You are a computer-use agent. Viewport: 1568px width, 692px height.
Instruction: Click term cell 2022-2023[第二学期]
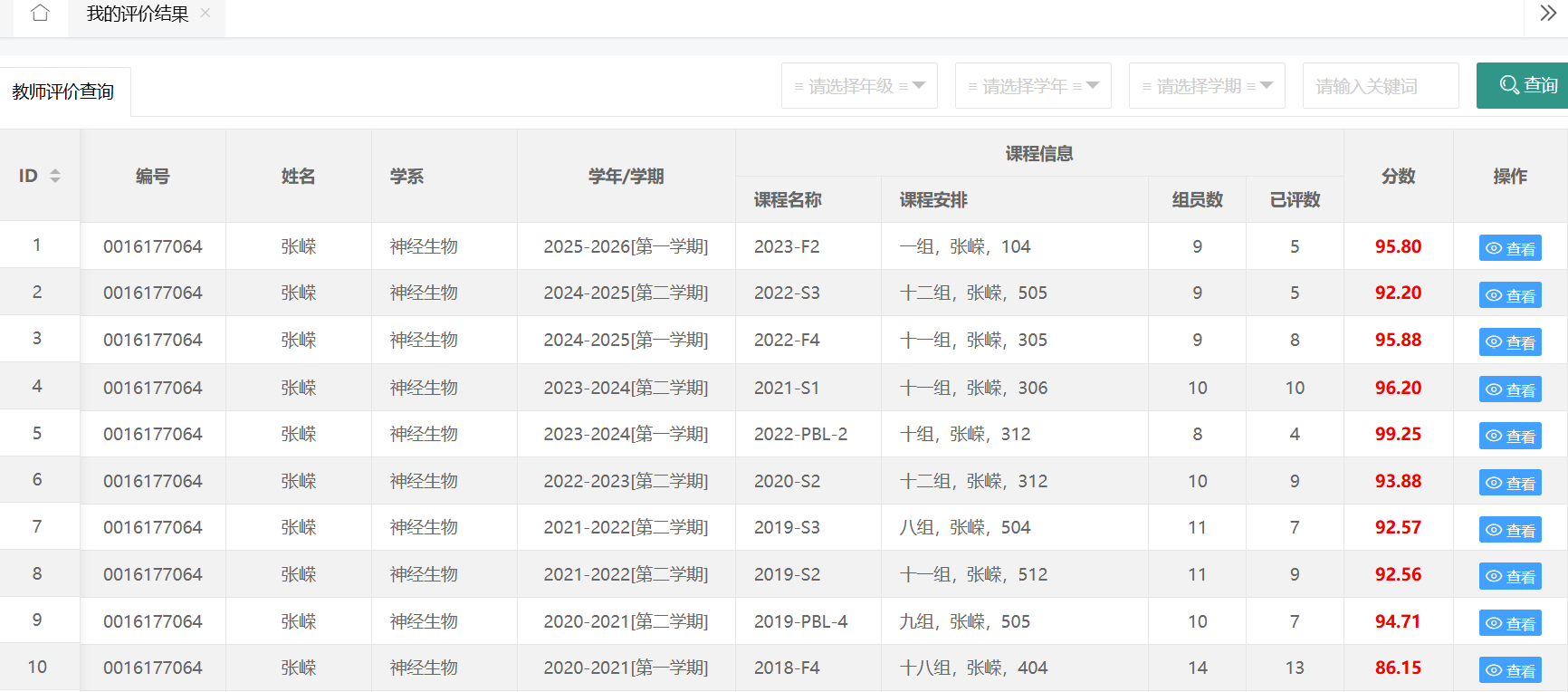pos(626,481)
